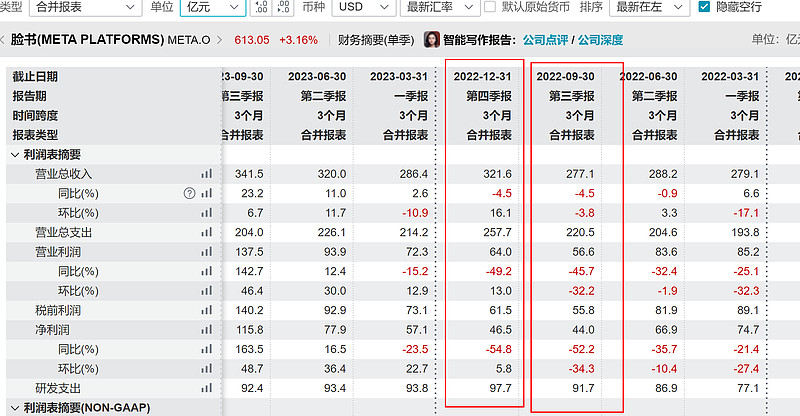Collapse the 利润表摘要(NON-GAAP) section
This screenshot has height=416, width=800.
click(15, 408)
